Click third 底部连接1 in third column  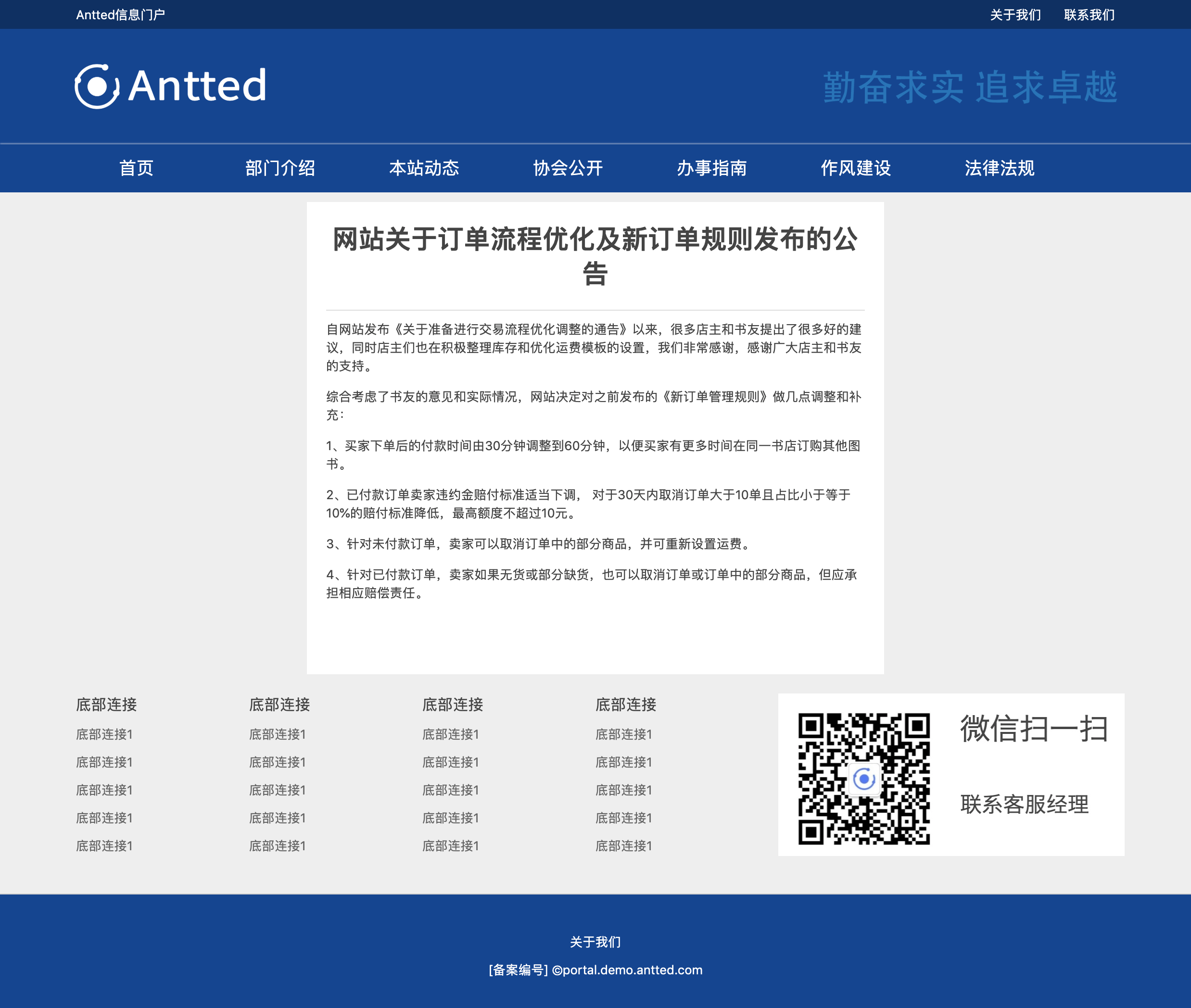[451, 790]
